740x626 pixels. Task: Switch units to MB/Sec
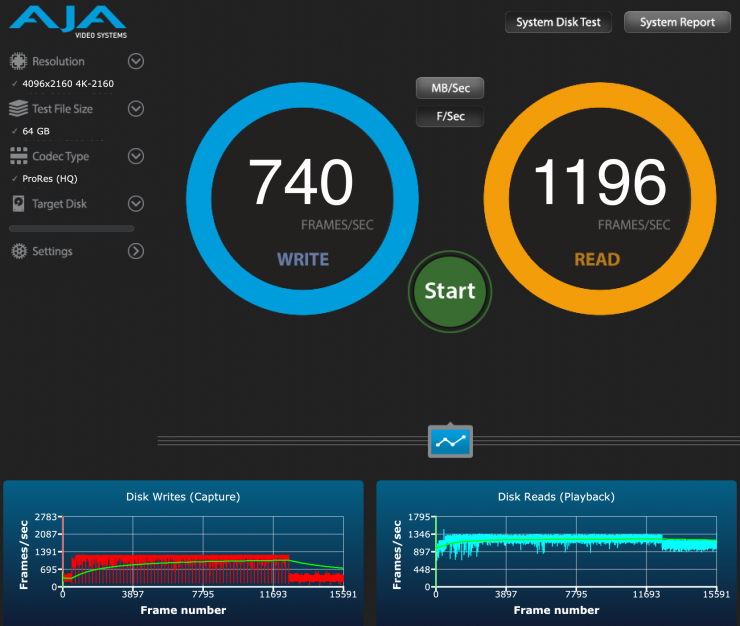point(450,88)
